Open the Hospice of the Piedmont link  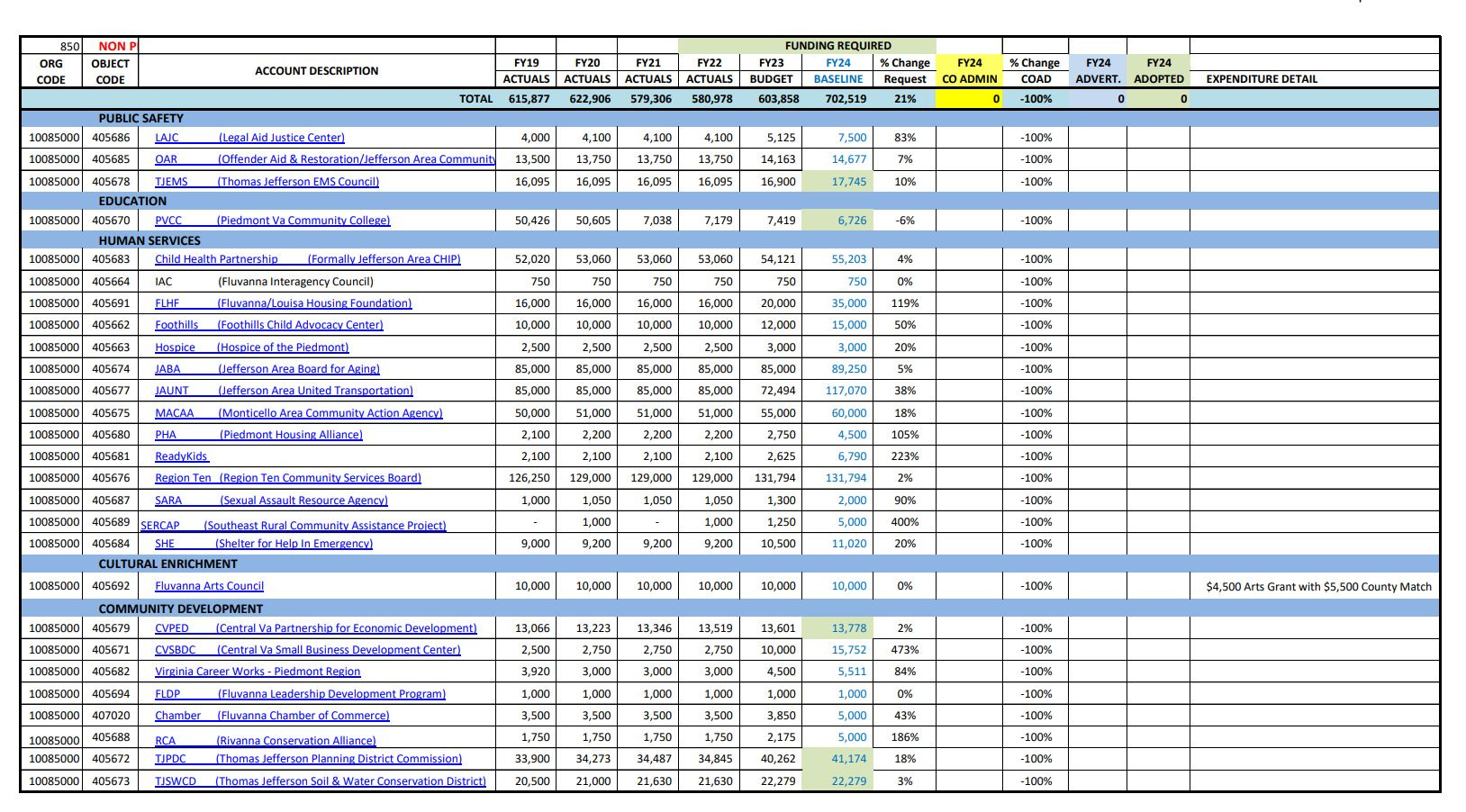251,347
